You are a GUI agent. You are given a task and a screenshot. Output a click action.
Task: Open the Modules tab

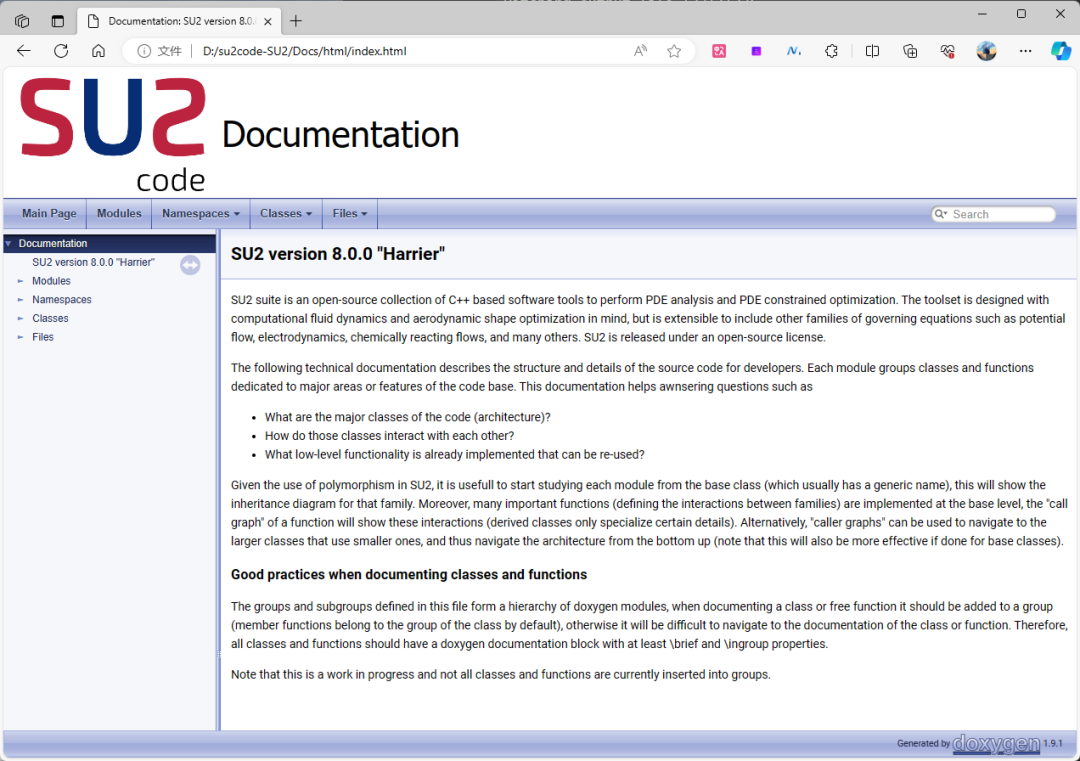119,213
